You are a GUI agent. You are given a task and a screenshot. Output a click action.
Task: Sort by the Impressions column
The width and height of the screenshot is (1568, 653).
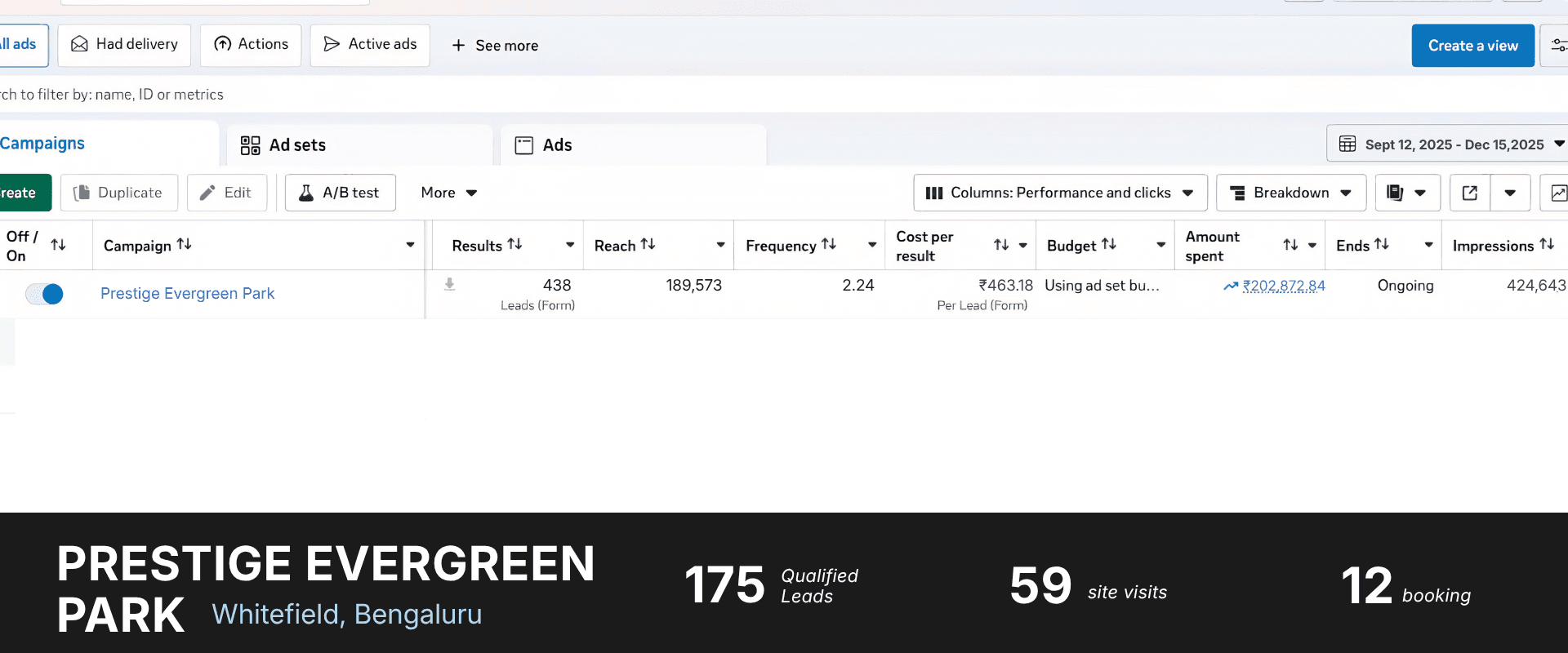(1547, 244)
